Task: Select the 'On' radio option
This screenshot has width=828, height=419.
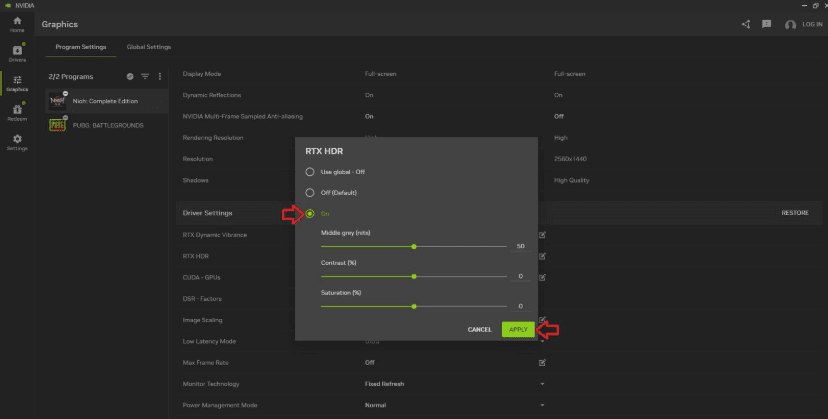Action: click(310, 213)
